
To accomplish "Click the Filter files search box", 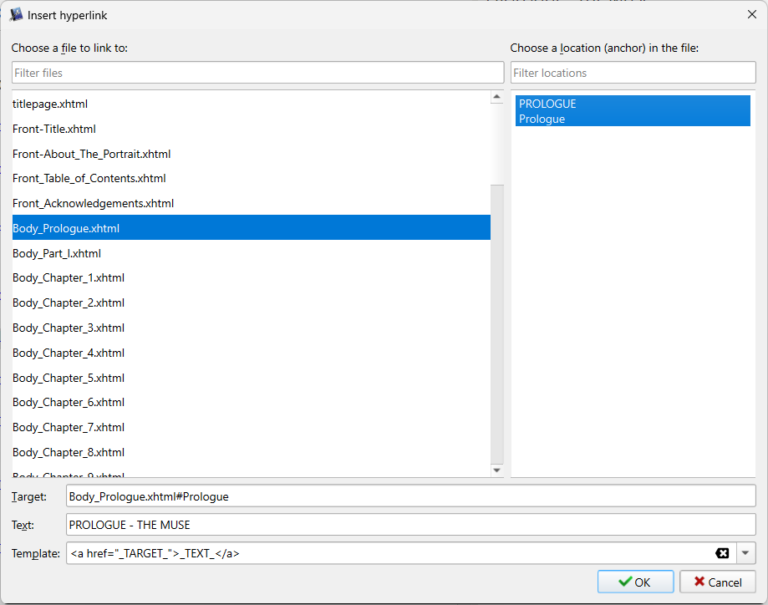I will (257, 73).
